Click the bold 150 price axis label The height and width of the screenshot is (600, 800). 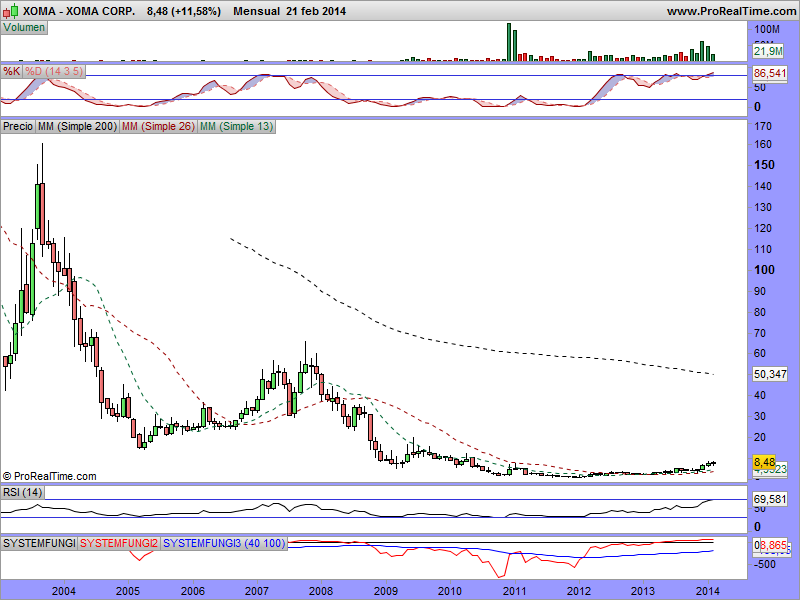click(x=764, y=165)
